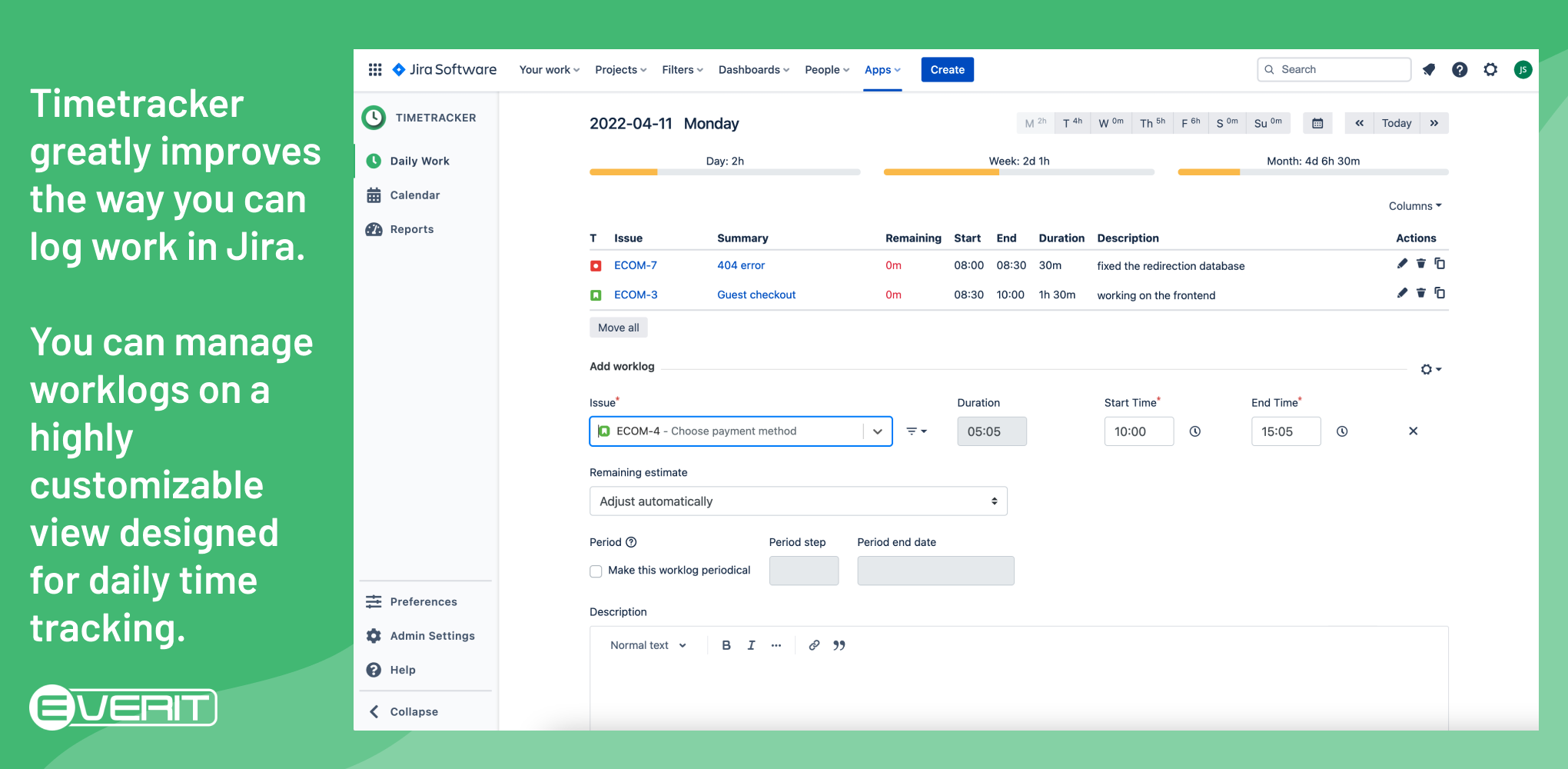
Task: Open more formatting options ellipsis
Action: 776,645
